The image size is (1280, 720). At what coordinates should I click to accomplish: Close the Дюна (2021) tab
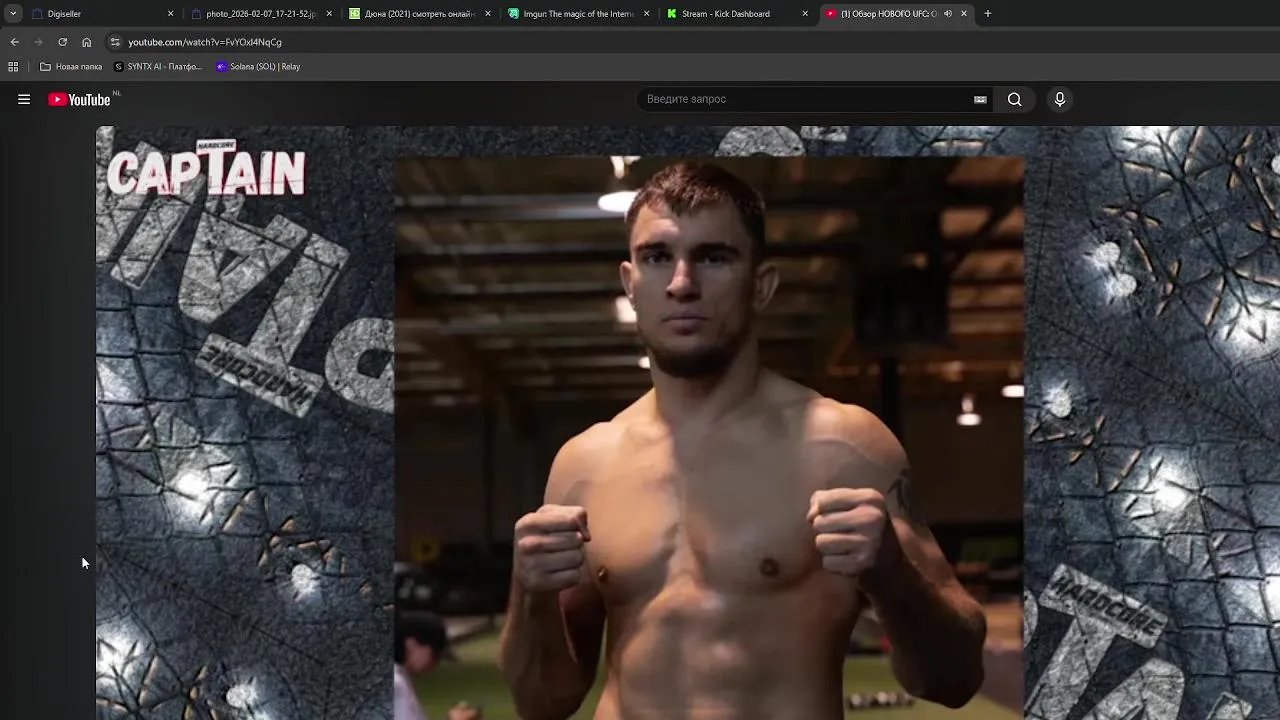click(x=488, y=14)
